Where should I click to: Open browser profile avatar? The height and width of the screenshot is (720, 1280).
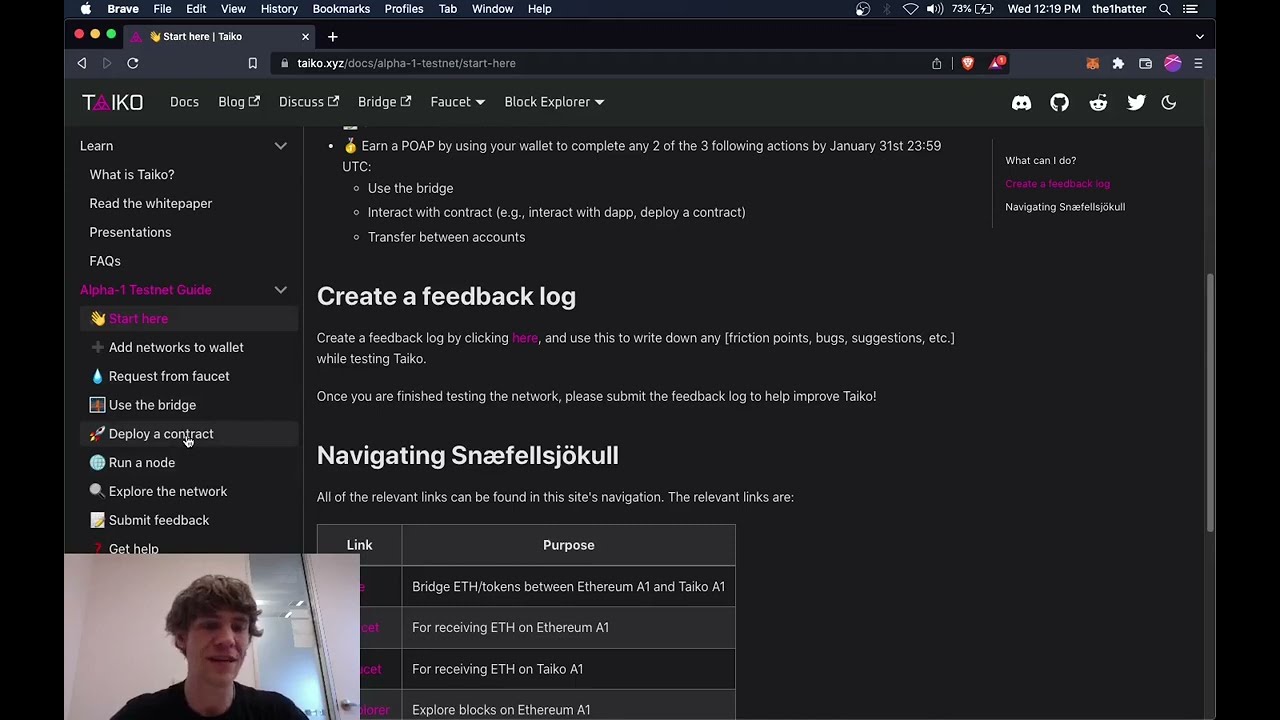[x=1172, y=63]
